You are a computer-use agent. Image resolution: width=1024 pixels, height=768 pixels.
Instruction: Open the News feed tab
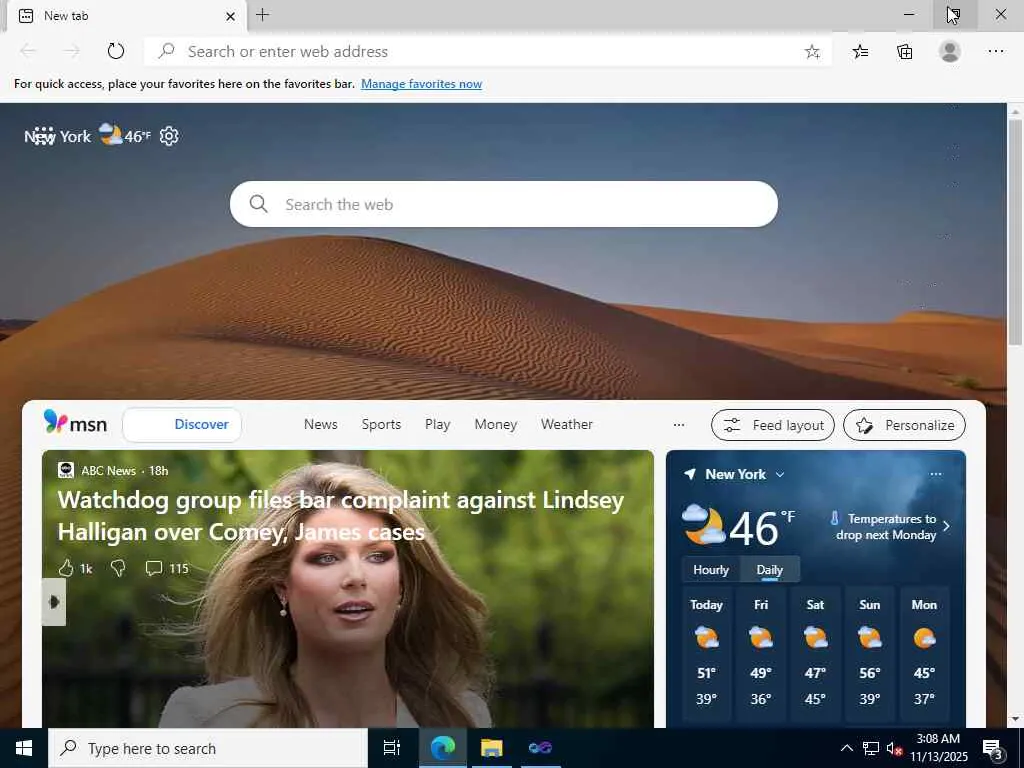click(321, 424)
